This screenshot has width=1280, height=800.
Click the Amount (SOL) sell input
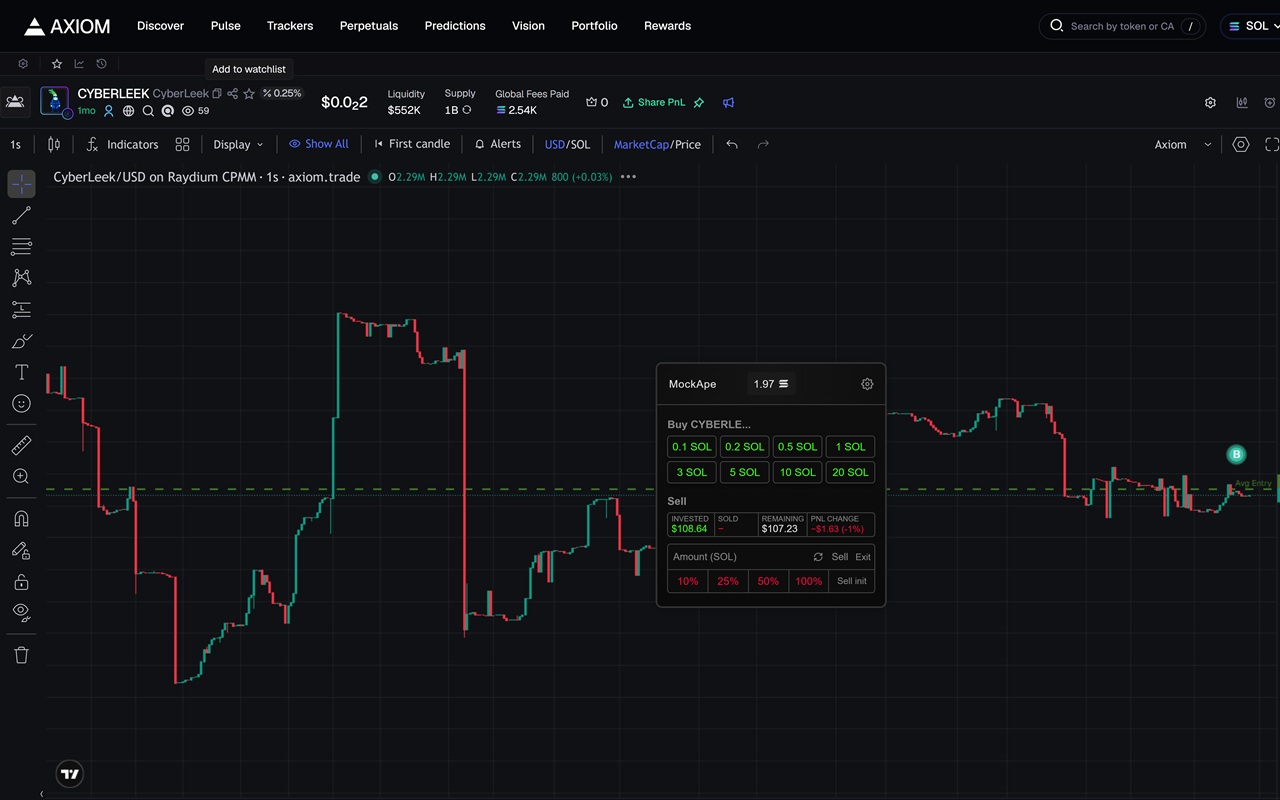[738, 556]
